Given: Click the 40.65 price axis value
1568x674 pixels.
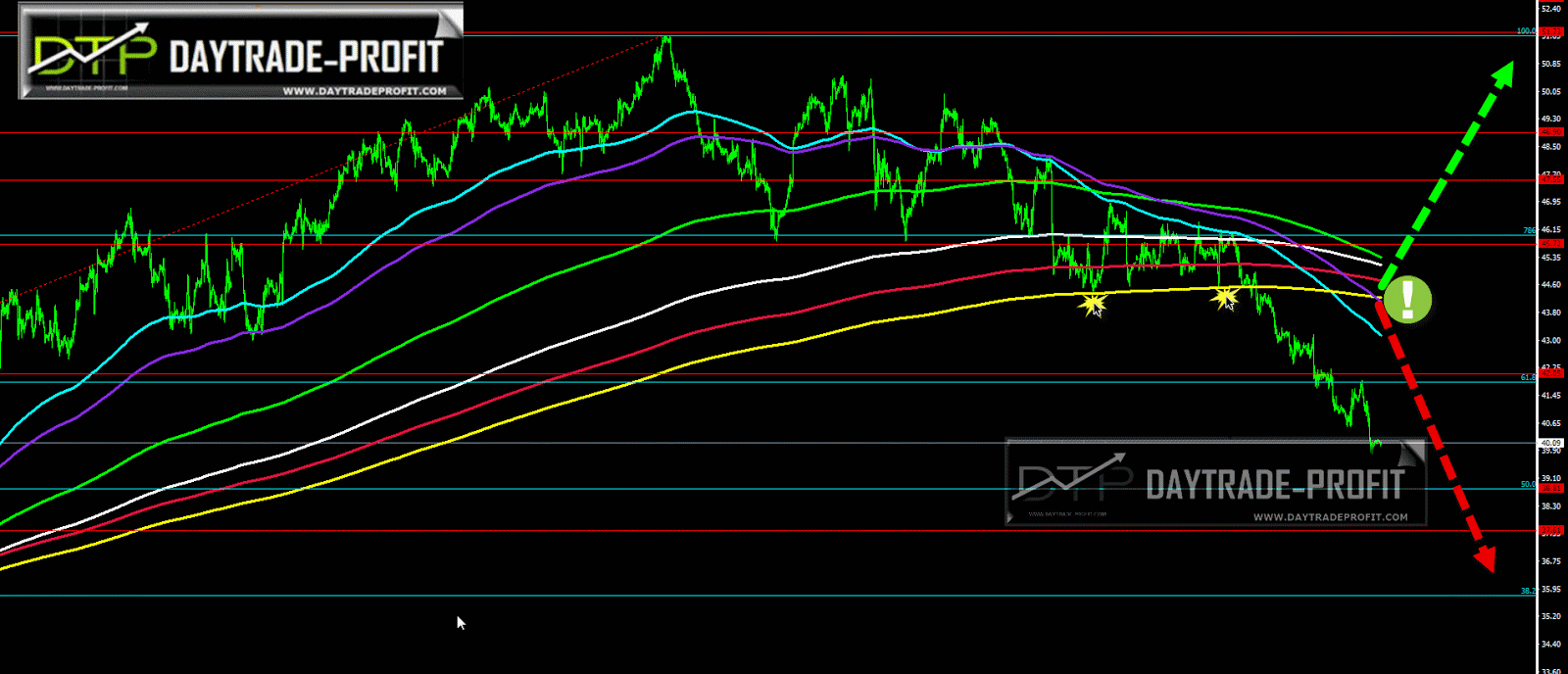Looking at the screenshot, I should 1551,423.
